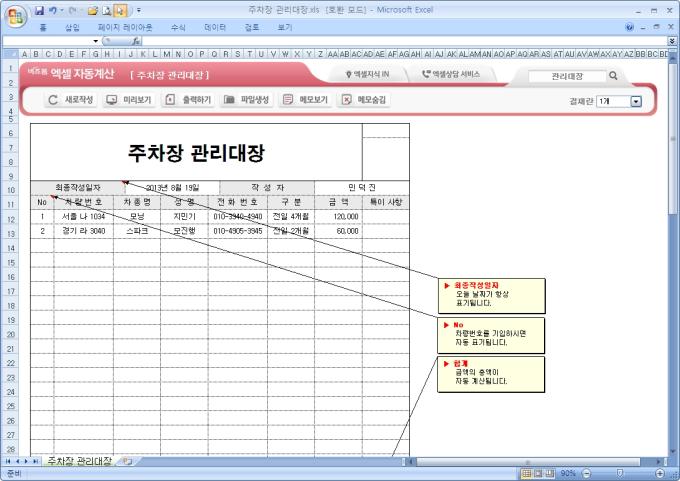
Task: Open the Name Box dropdown arrow
Action: [x=95, y=41]
